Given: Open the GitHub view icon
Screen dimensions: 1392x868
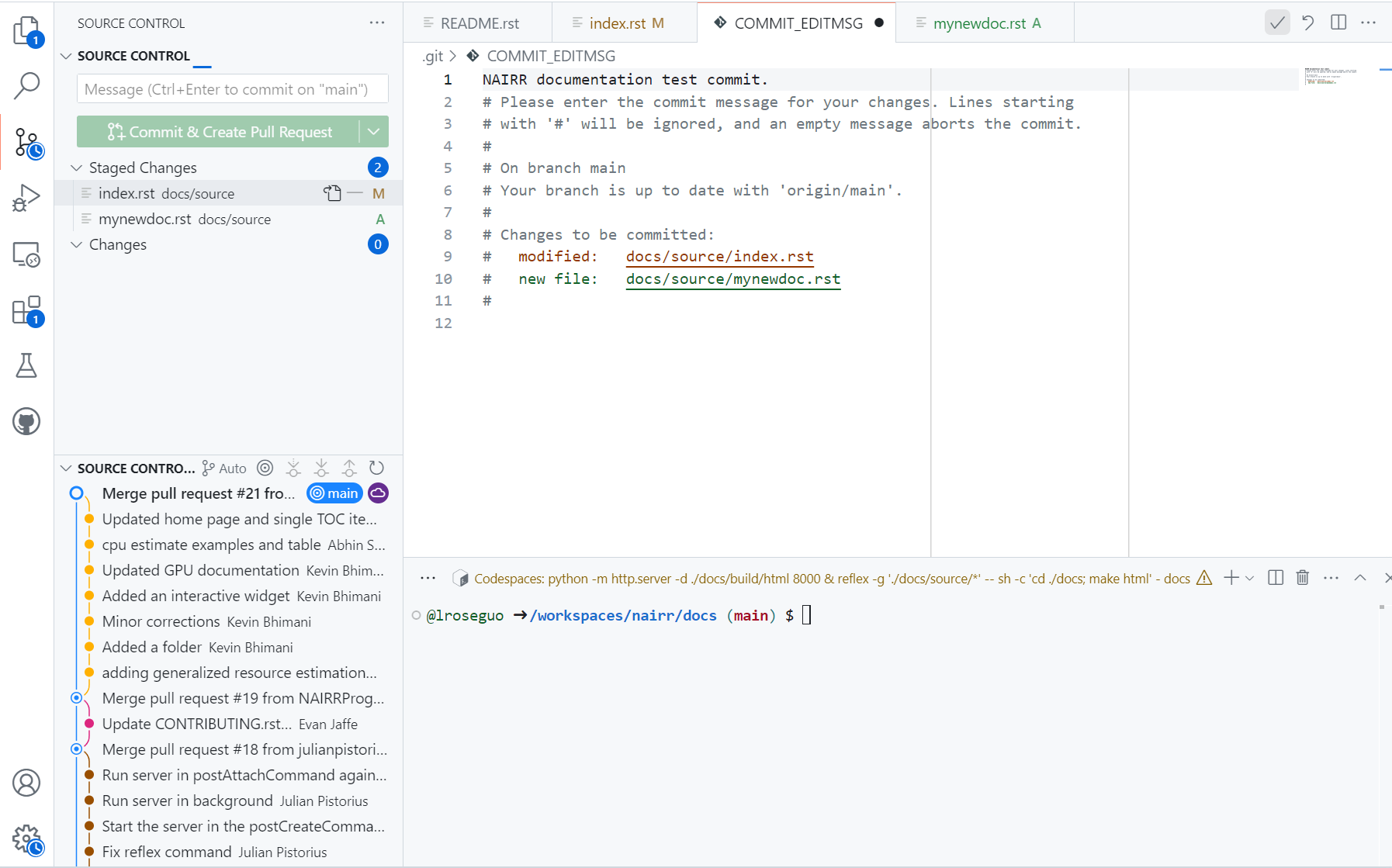Looking at the screenshot, I should point(26,421).
